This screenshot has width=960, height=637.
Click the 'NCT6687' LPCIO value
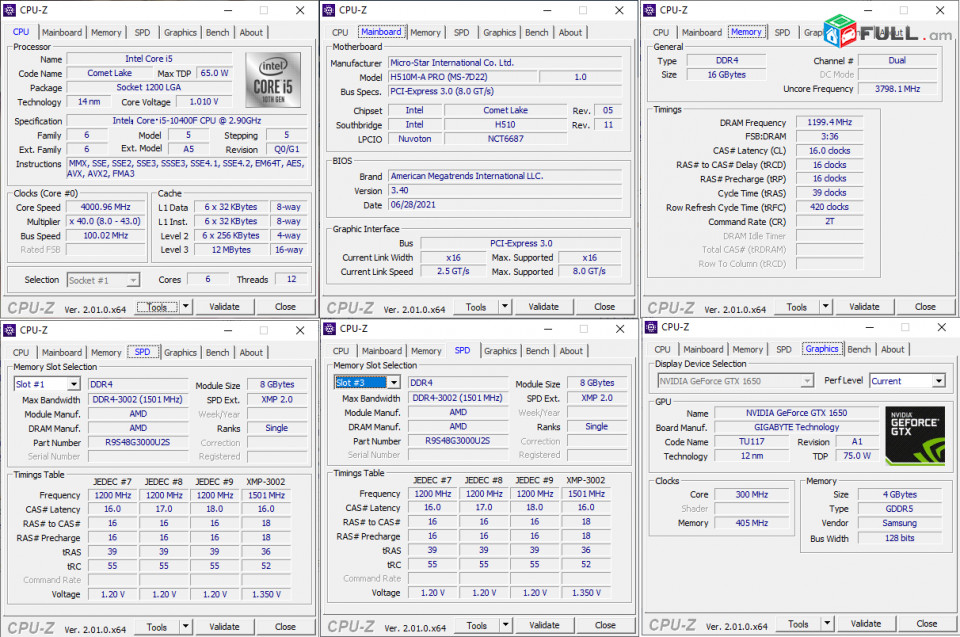click(505, 139)
